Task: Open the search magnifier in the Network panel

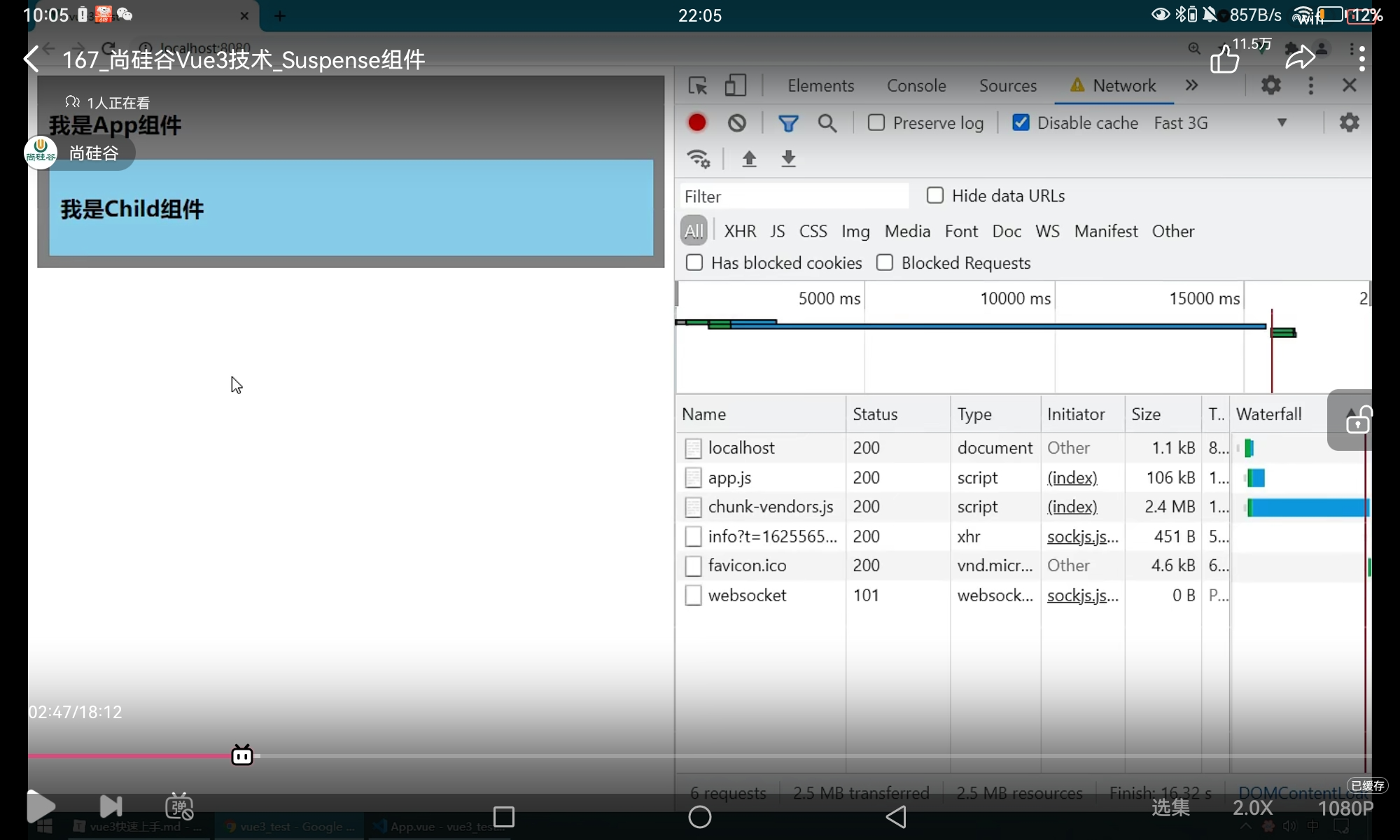Action: point(827,123)
